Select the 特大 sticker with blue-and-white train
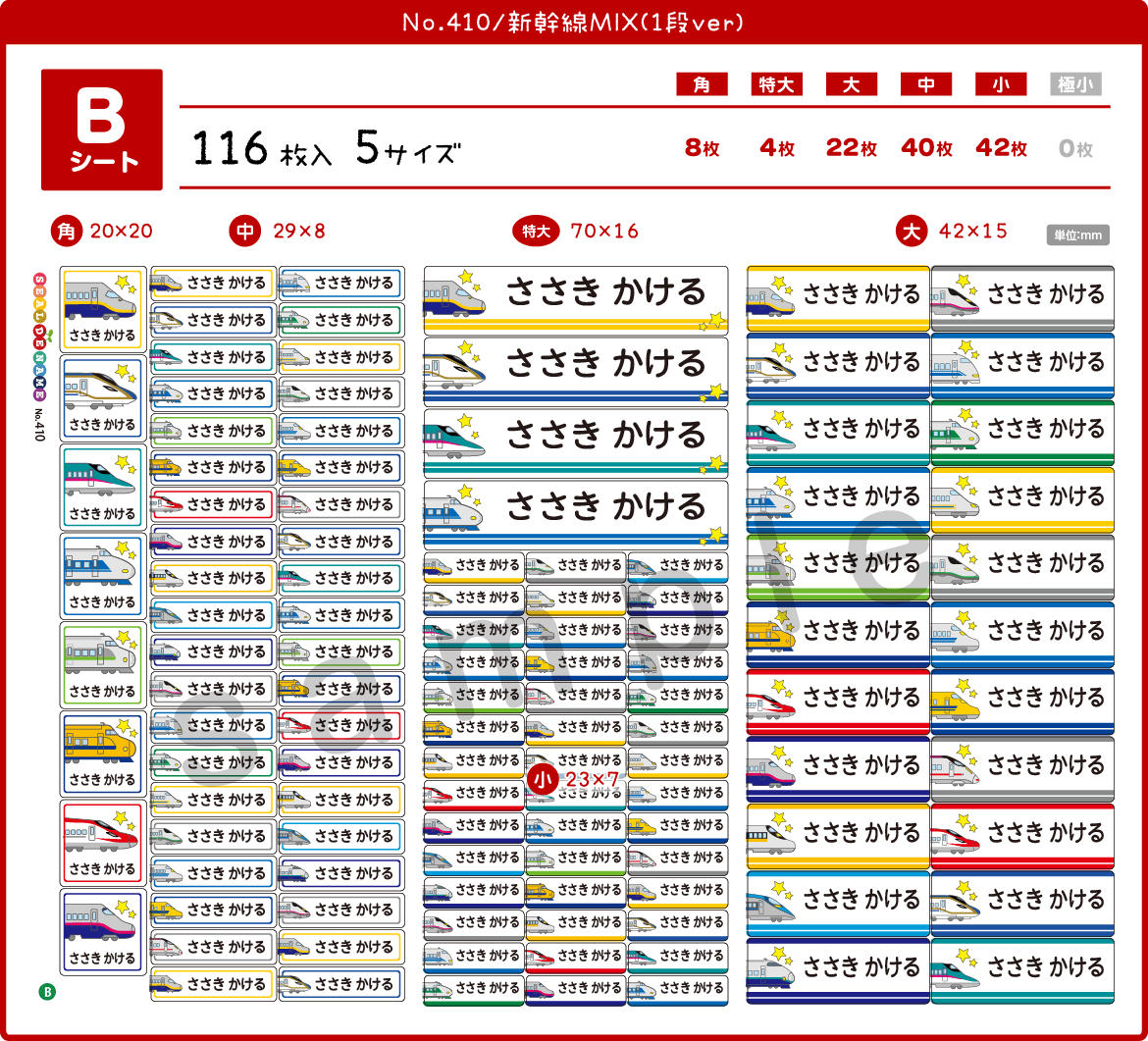This screenshot has height=1041, width=1148. (x=575, y=515)
